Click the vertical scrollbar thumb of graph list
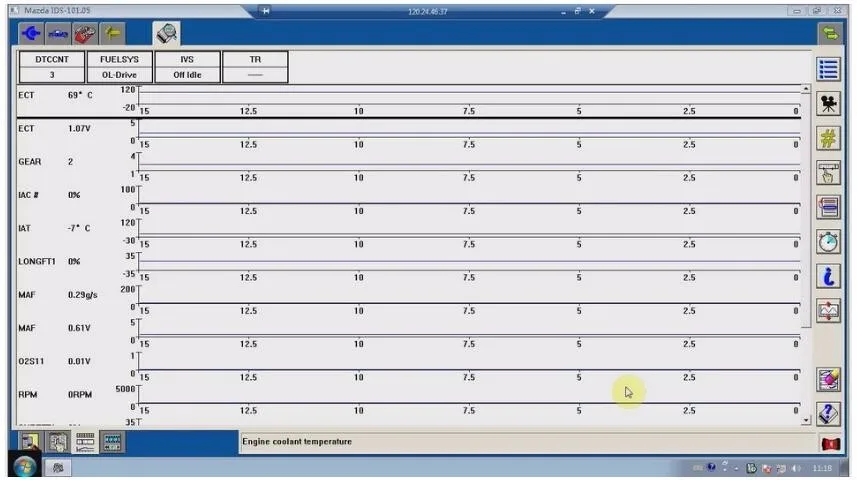The height and width of the screenshot is (480, 857). click(x=806, y=210)
